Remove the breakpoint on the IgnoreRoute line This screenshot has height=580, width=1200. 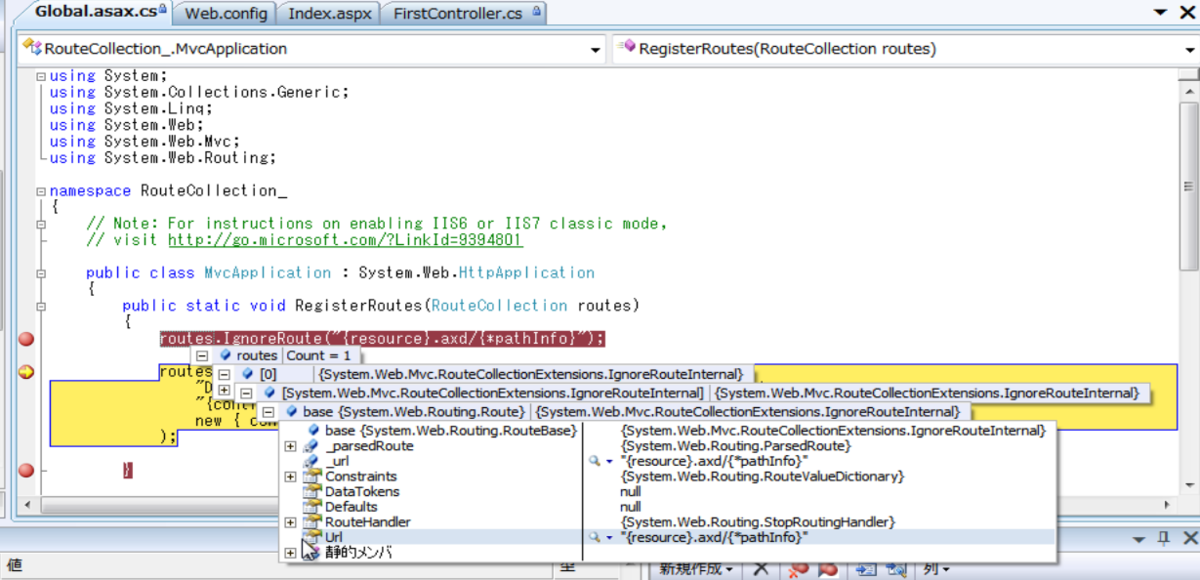click(26, 339)
